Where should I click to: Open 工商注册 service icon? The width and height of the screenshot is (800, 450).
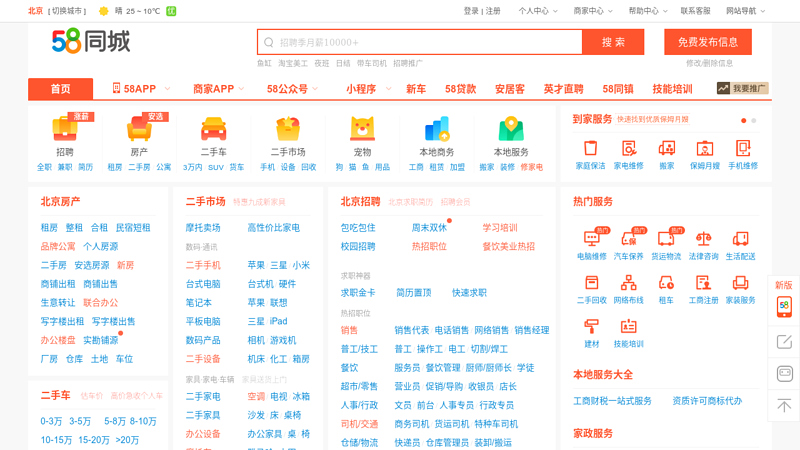click(x=704, y=282)
